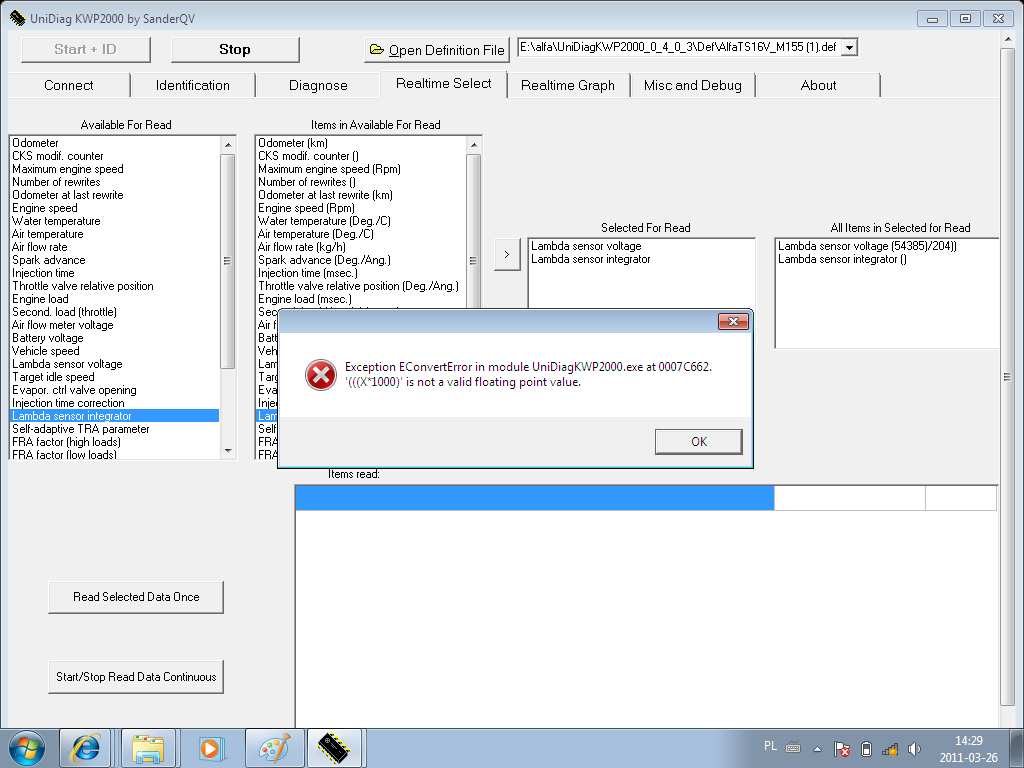Switch to the Identification tab
1024x768 pixels.
point(193,86)
